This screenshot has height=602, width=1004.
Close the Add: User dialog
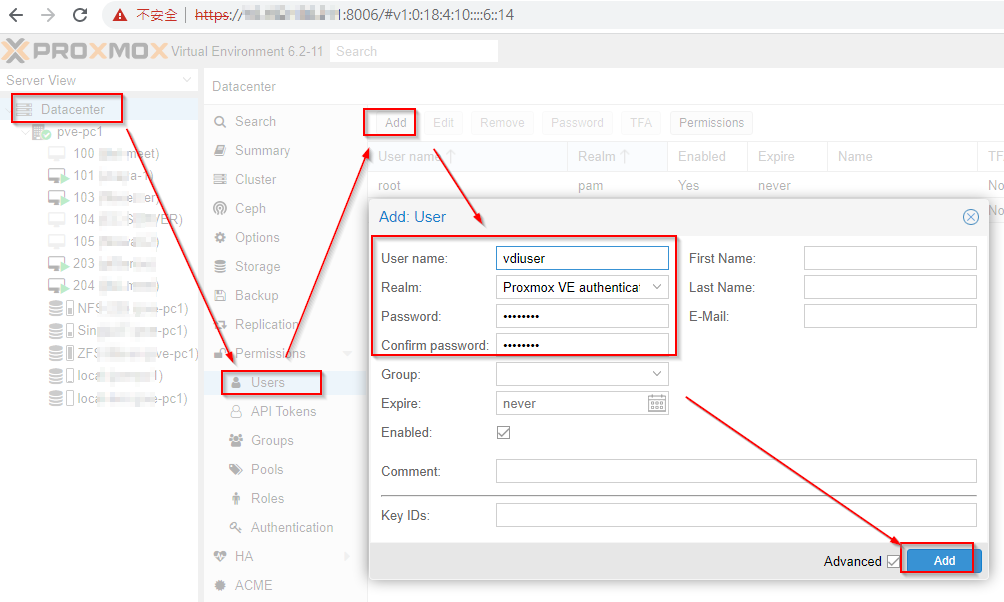click(x=971, y=217)
